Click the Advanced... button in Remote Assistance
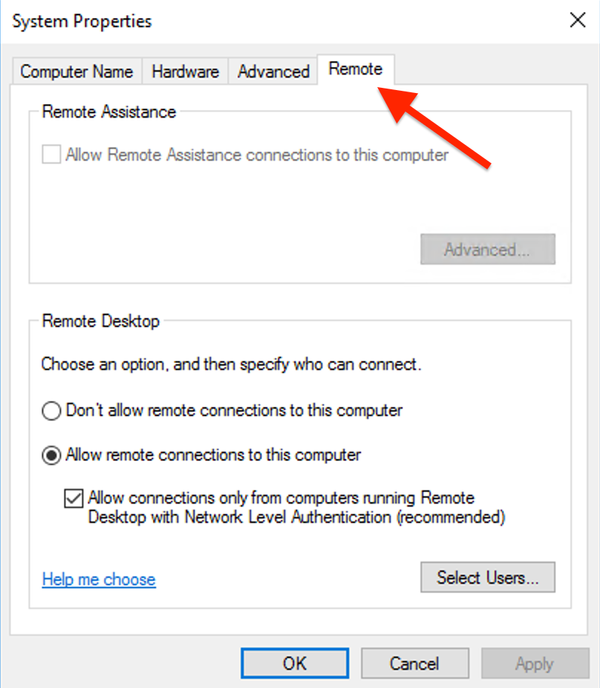The image size is (600, 688). point(487,249)
